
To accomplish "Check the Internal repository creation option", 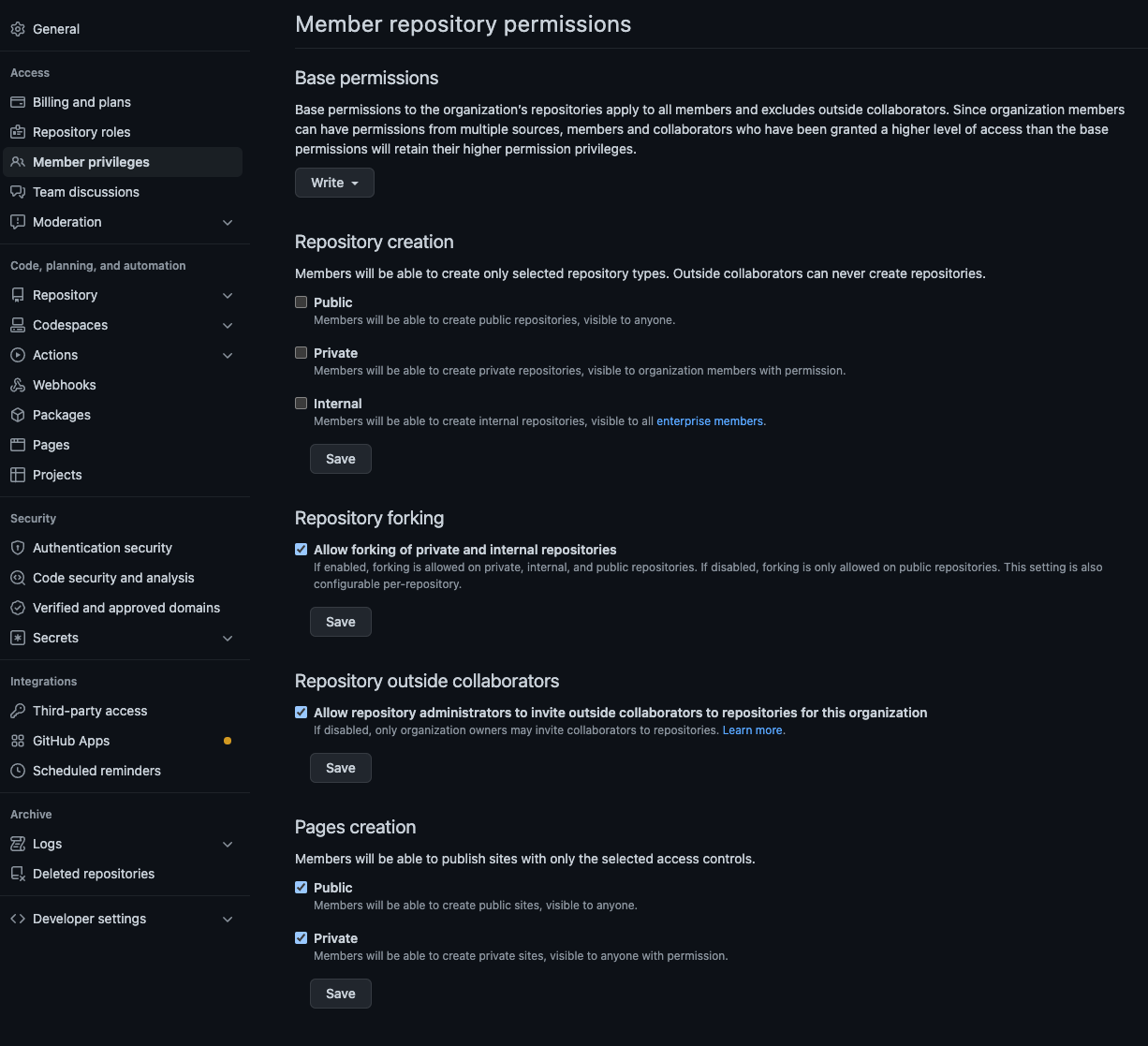I will tap(301, 403).
